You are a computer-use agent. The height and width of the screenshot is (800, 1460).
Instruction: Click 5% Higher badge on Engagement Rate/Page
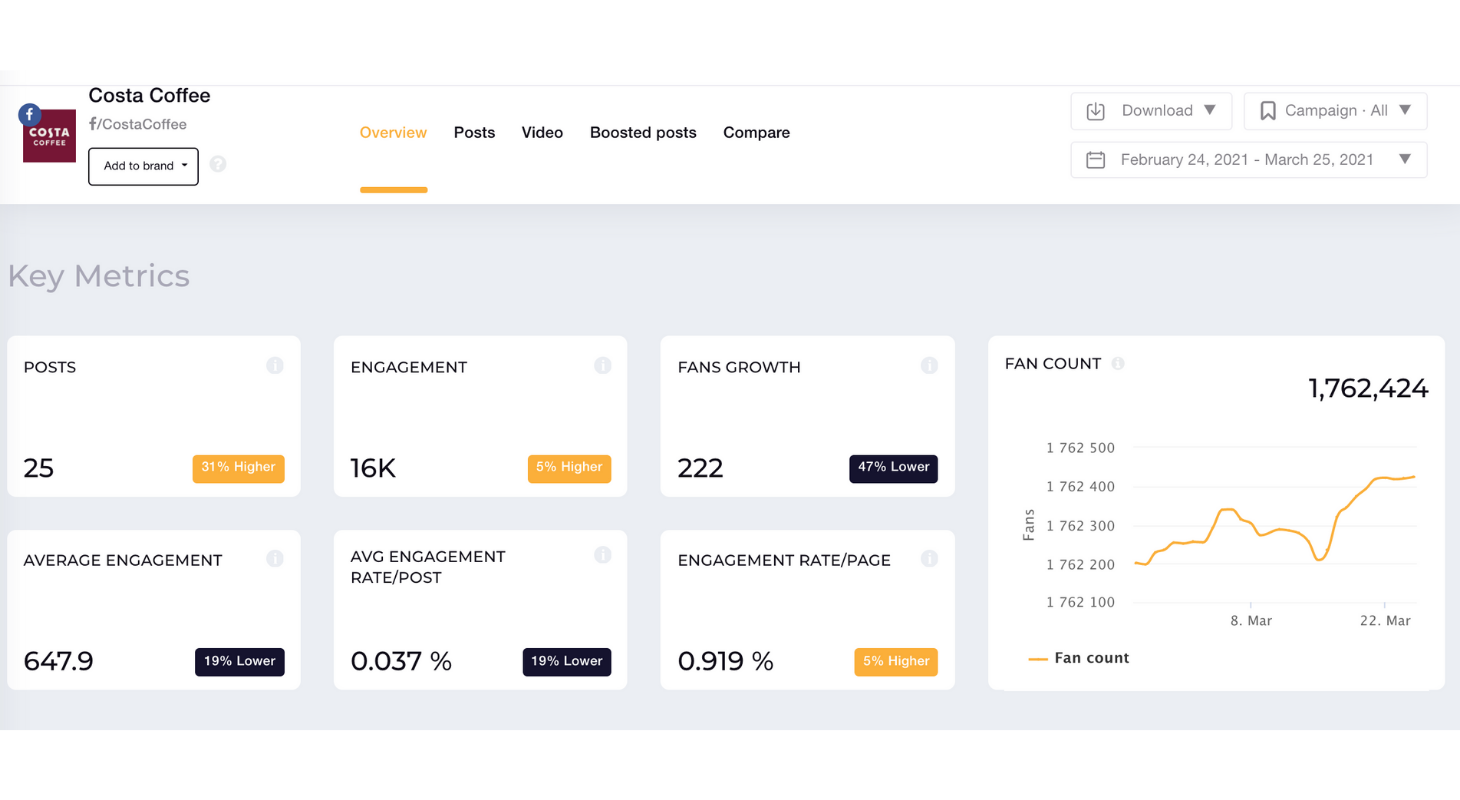[x=896, y=662]
